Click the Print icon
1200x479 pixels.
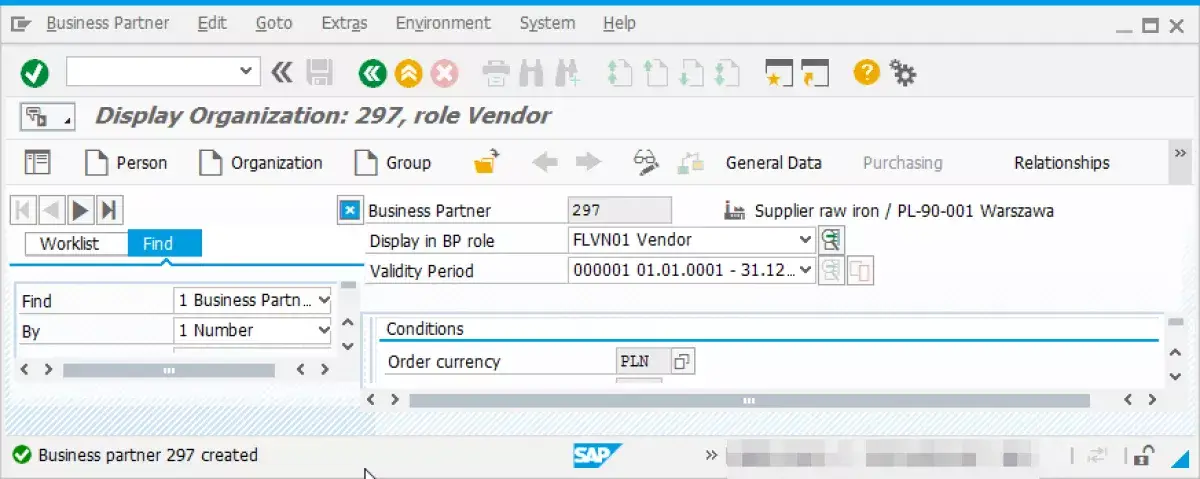[x=495, y=72]
